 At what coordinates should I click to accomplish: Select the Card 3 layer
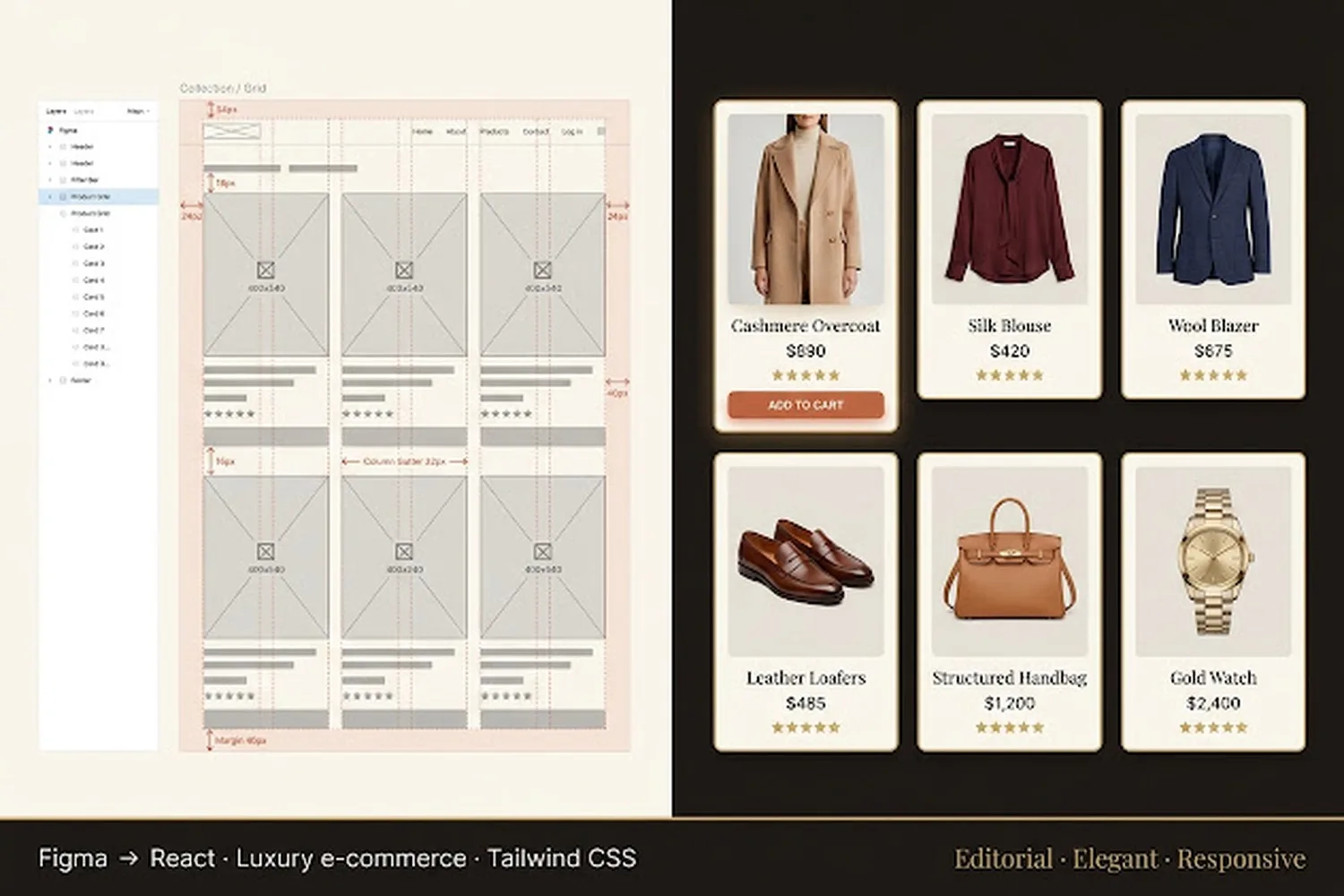(99, 263)
